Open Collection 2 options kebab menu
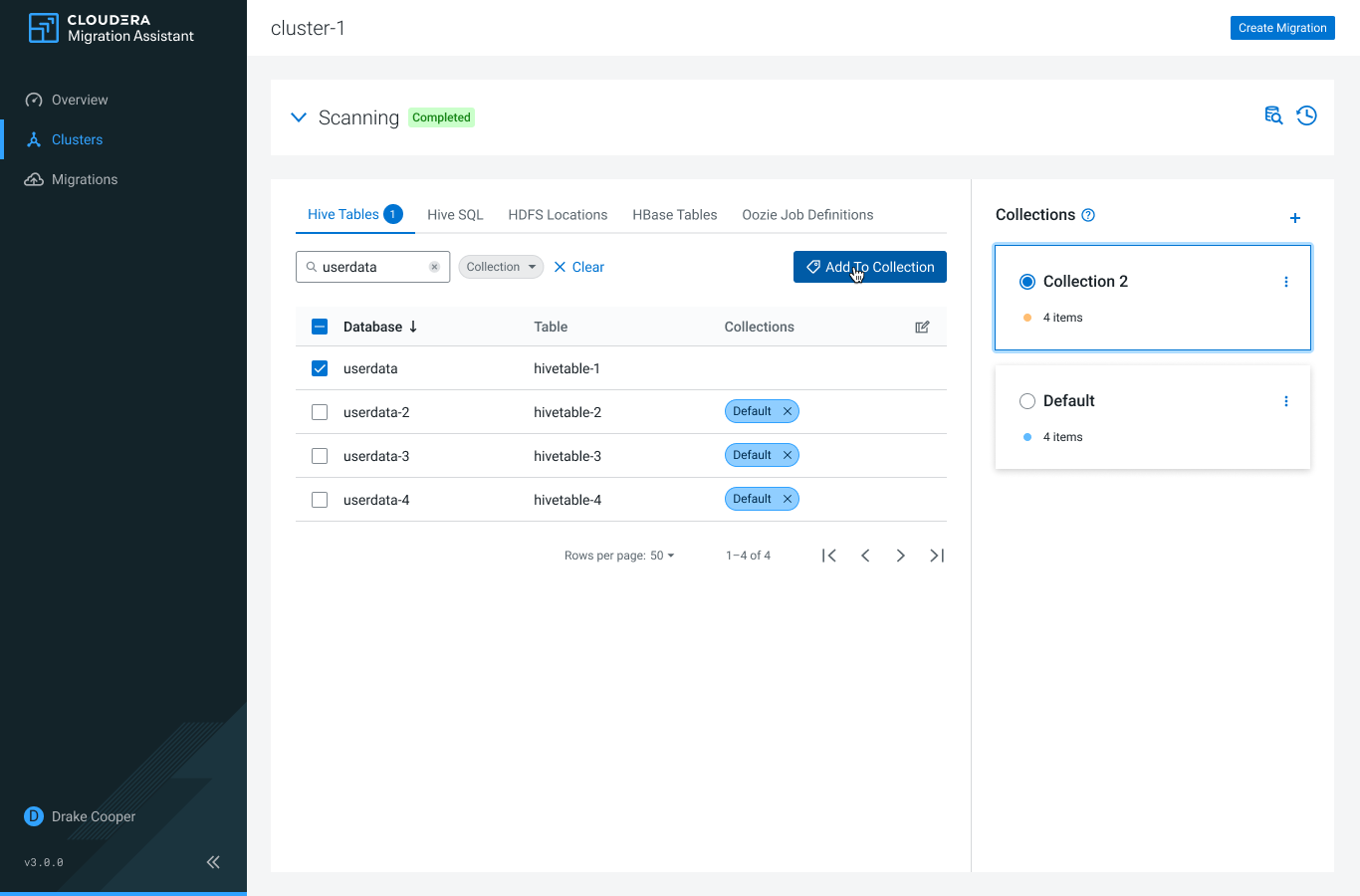 point(1285,282)
